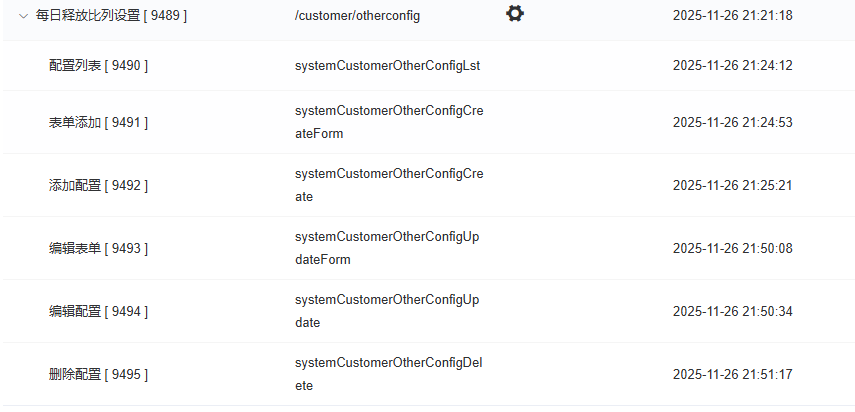Viewport: 855px width, 412px height.
Task: Select the 添加配置 [ 9492 ] row
Action: 98,186
